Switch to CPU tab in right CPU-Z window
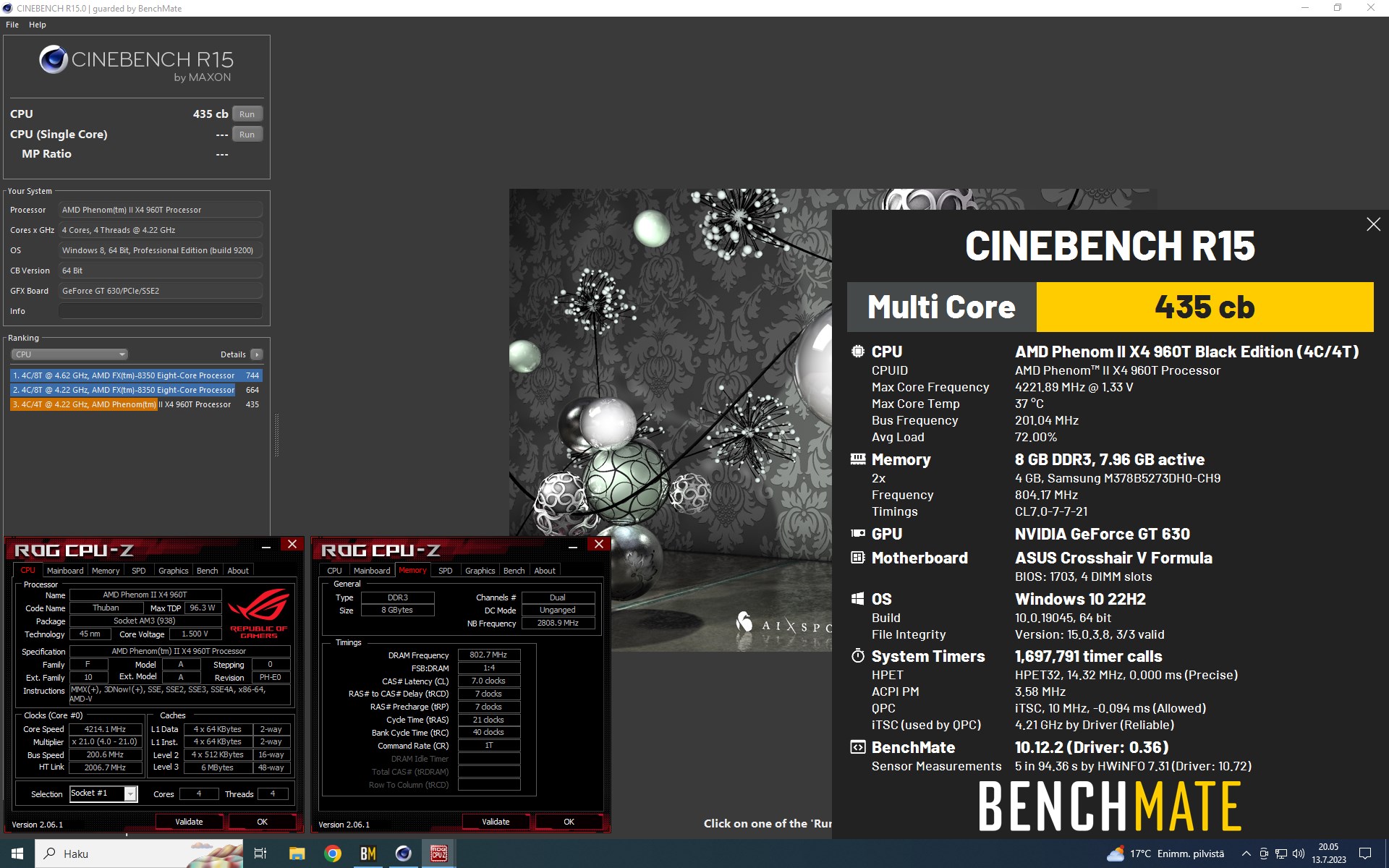The image size is (1389, 868). tap(334, 571)
